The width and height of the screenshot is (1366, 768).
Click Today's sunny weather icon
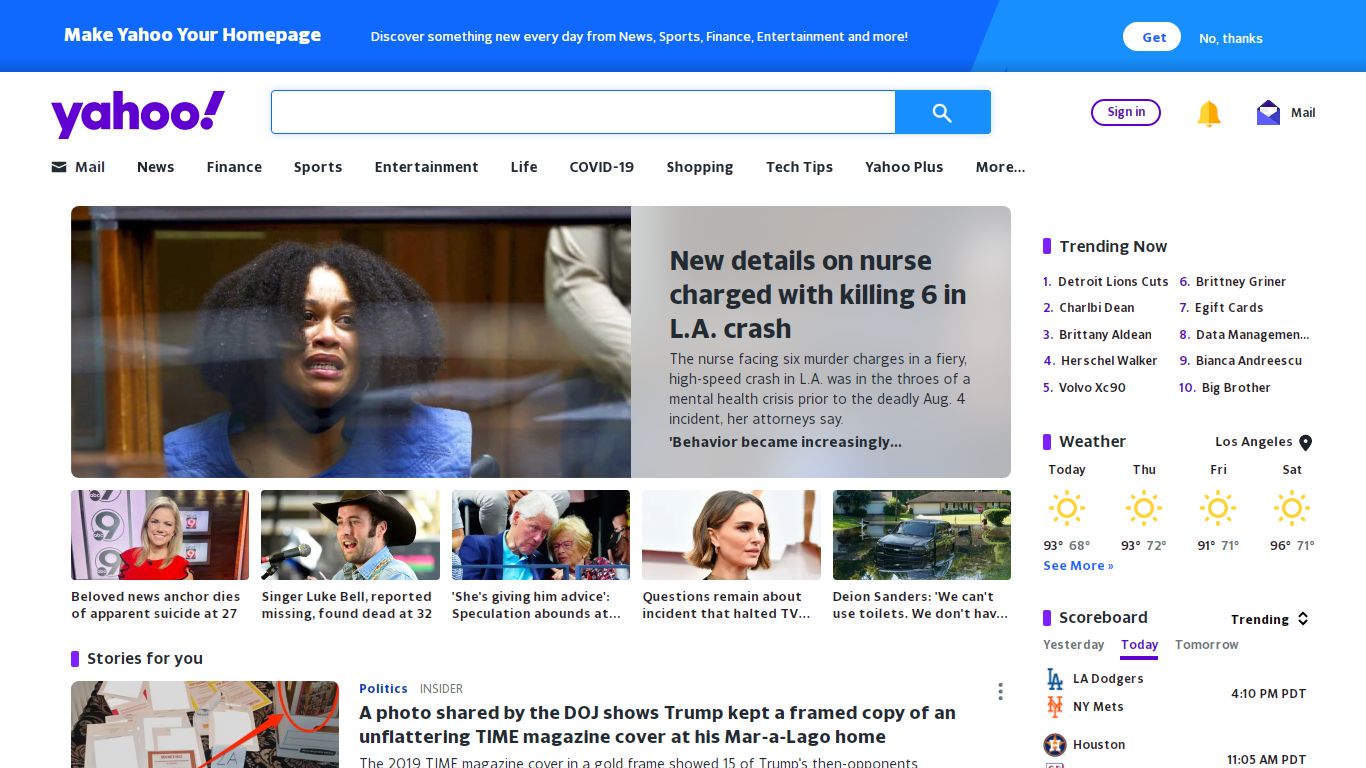pyautogui.click(x=1067, y=508)
